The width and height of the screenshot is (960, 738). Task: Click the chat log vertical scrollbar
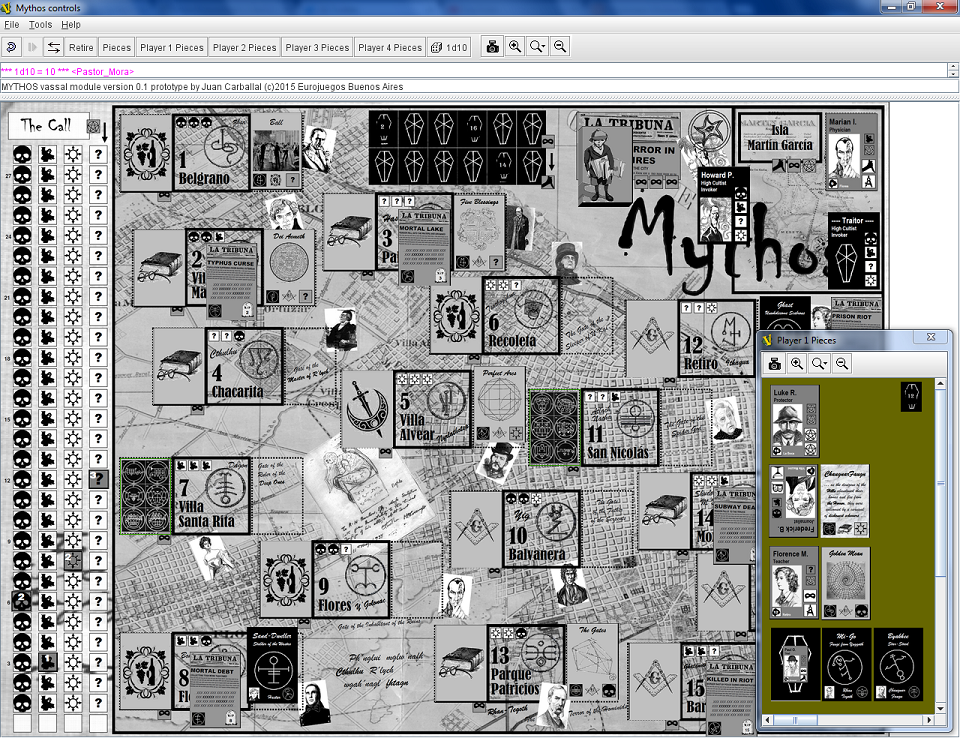click(x=953, y=71)
